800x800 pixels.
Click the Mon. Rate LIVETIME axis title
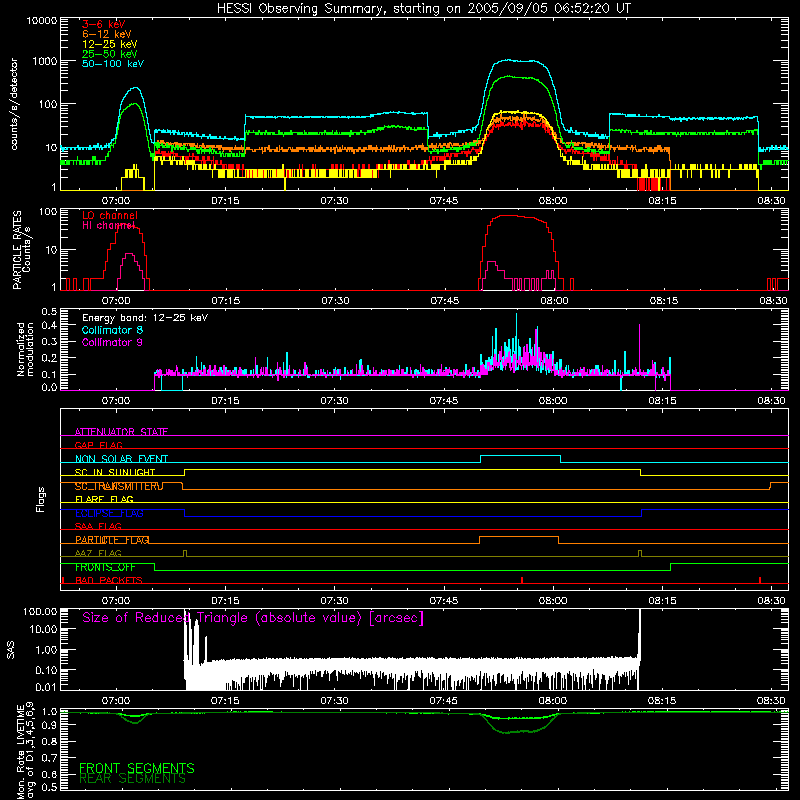click(x=25, y=751)
